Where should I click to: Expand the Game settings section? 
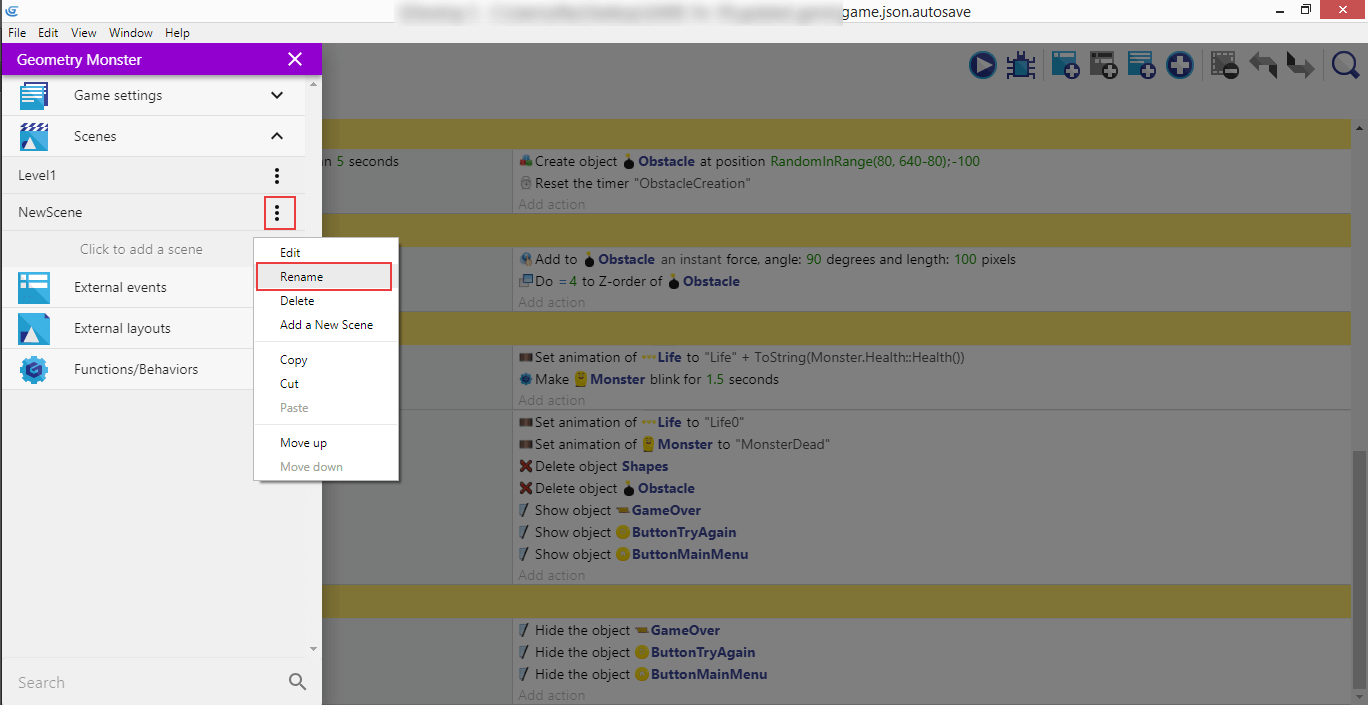click(277, 96)
